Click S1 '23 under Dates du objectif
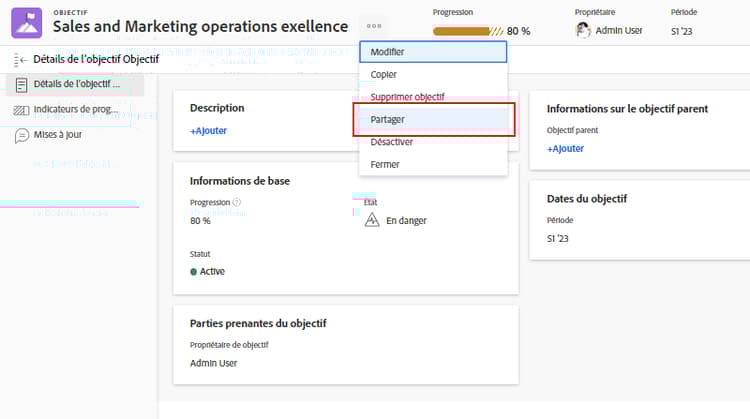Image resolution: width=750 pixels, height=419 pixels. (x=558, y=239)
